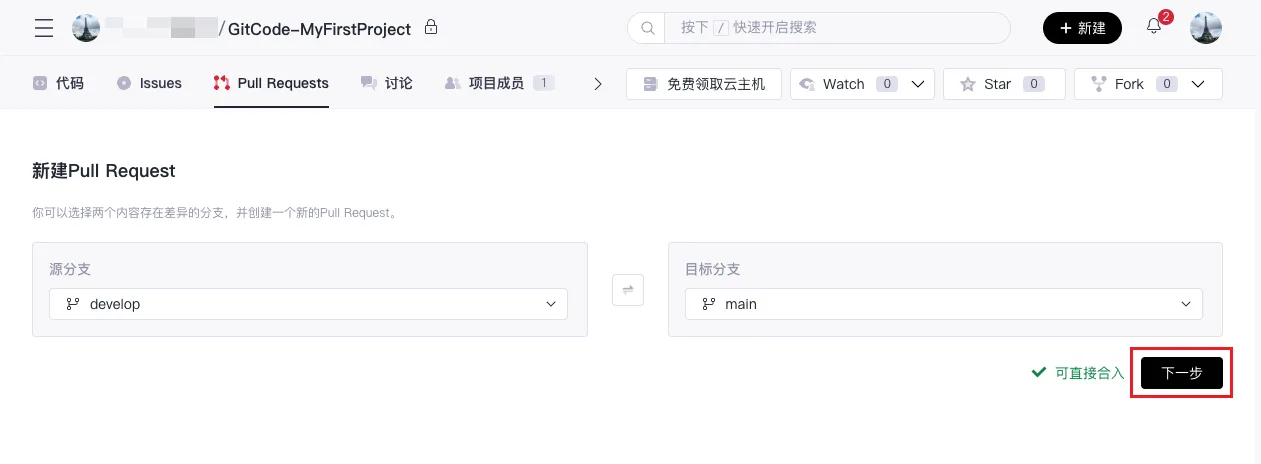
Task: Open the 项目成员 tab
Action: tap(499, 83)
